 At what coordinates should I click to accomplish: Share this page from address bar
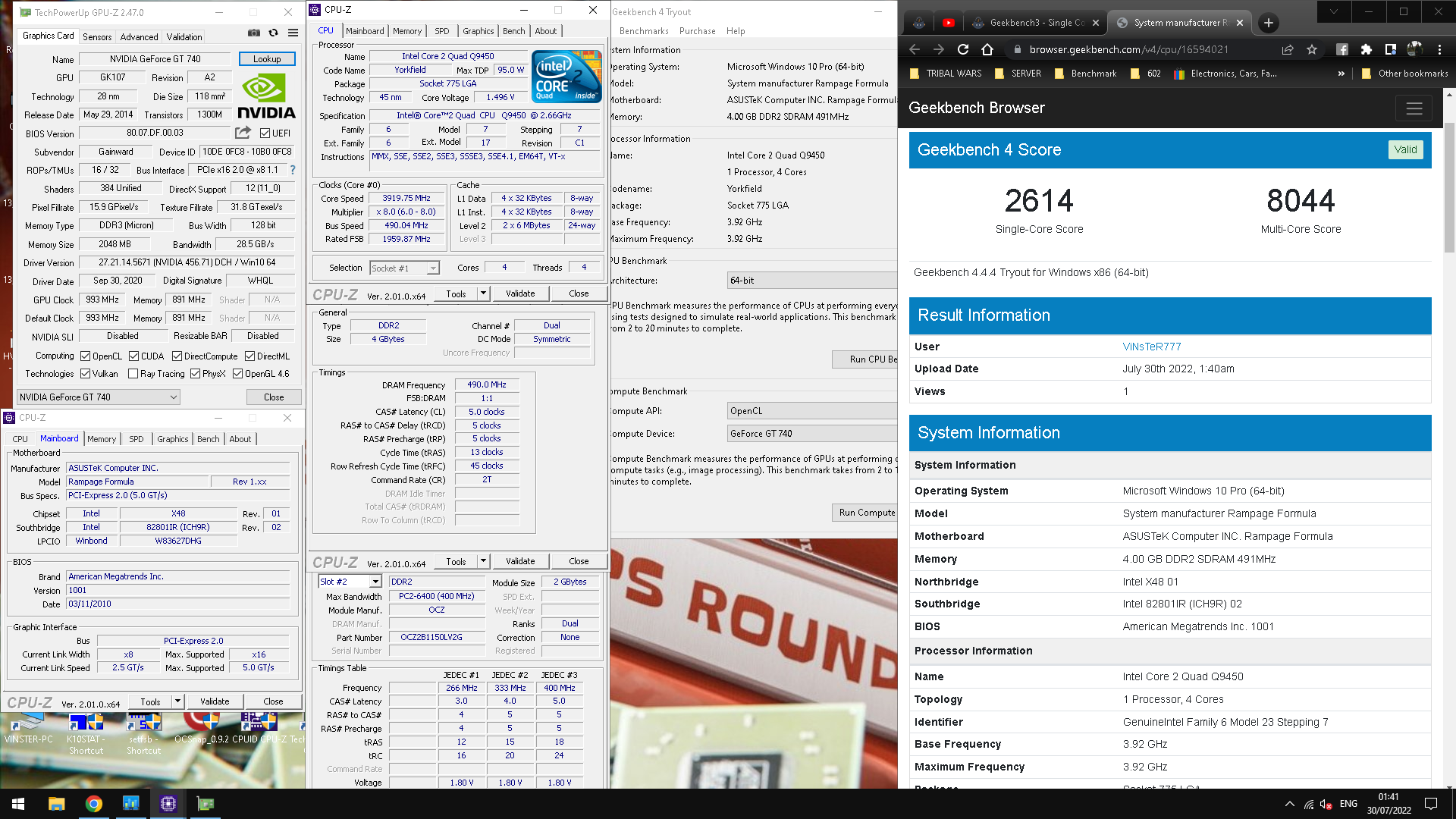coord(1288,49)
